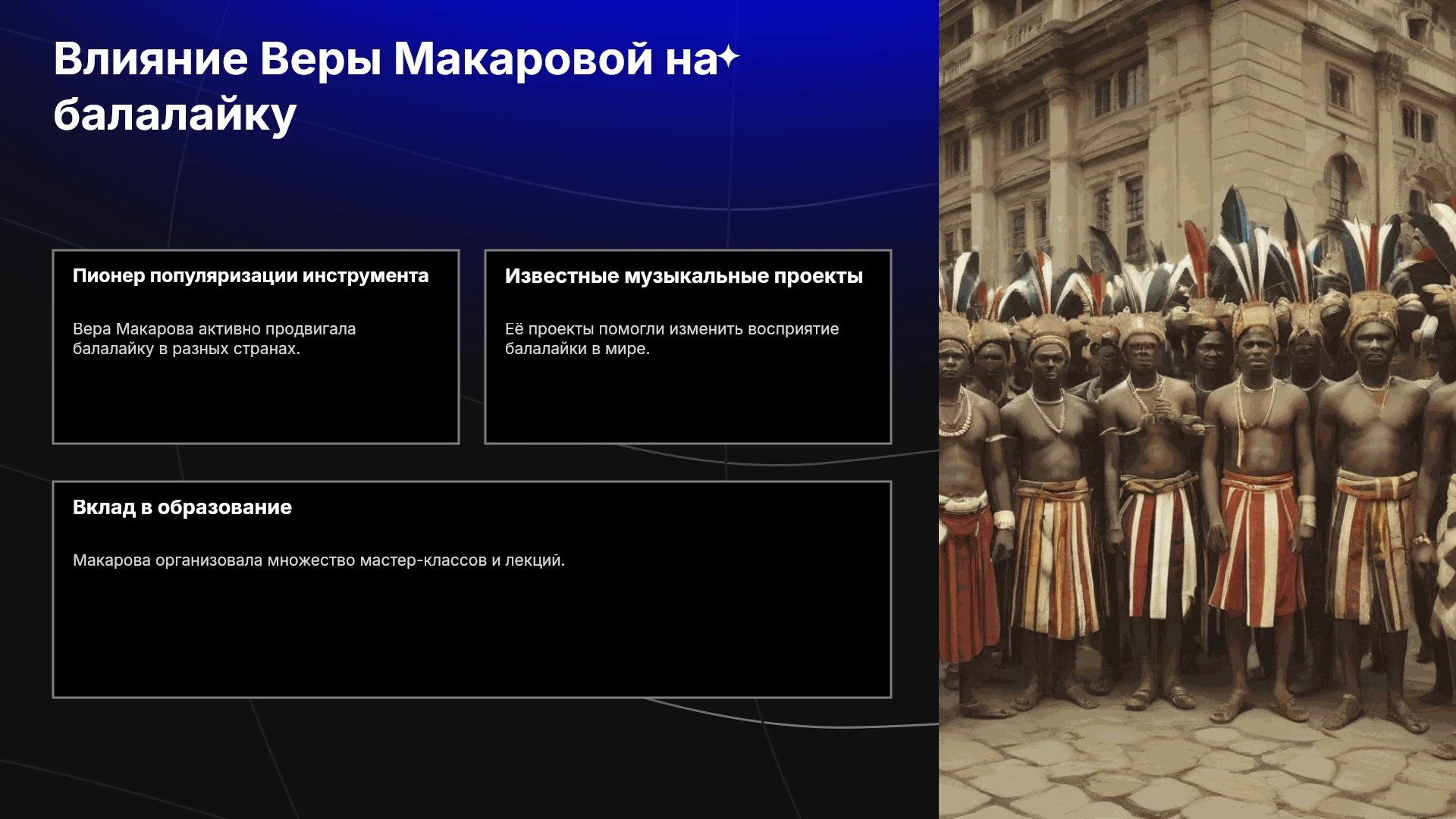Click the phrase балалайку в разных странах
This screenshot has height=819, width=1456.
(187, 349)
